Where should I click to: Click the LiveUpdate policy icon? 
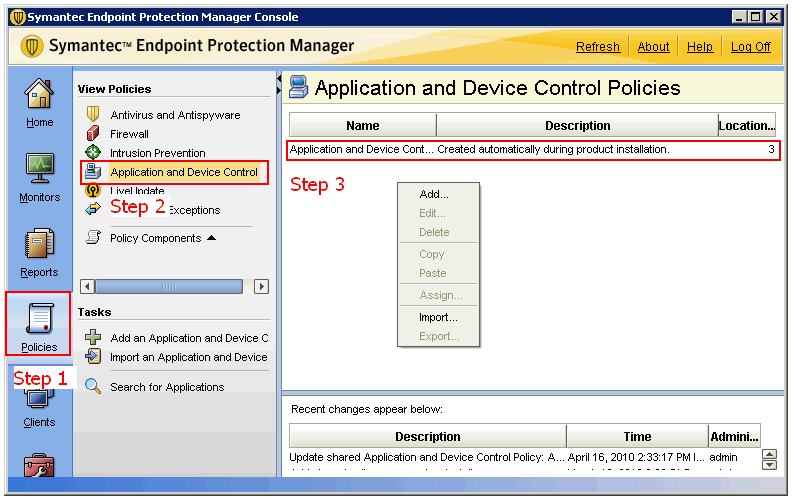[x=93, y=190]
